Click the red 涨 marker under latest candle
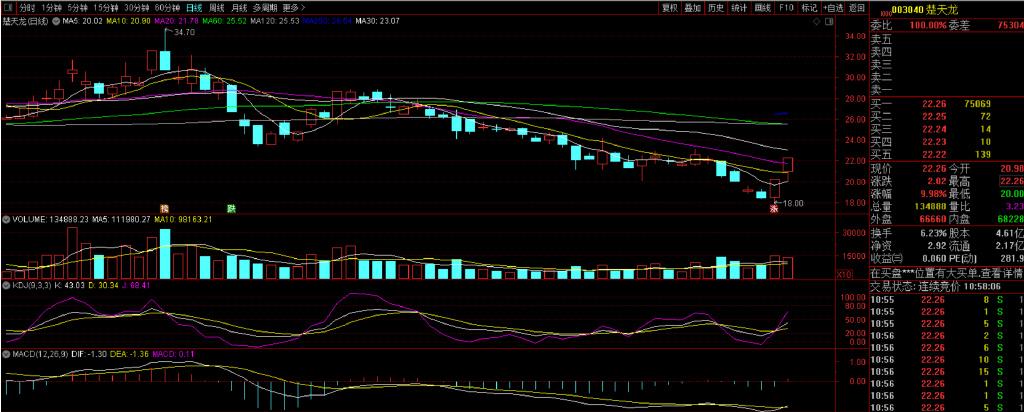Image resolution: width=1024 pixels, height=412 pixels. 773,209
